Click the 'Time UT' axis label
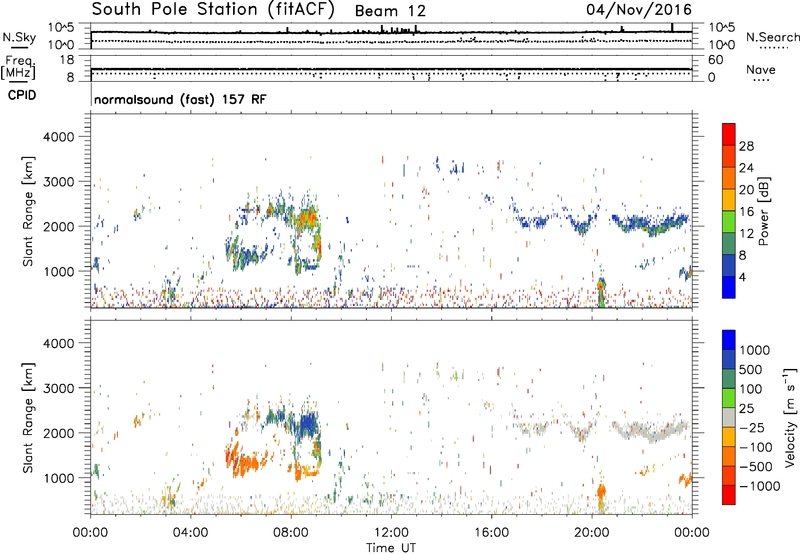Image resolution: width=800 pixels, height=554 pixels. click(x=391, y=548)
